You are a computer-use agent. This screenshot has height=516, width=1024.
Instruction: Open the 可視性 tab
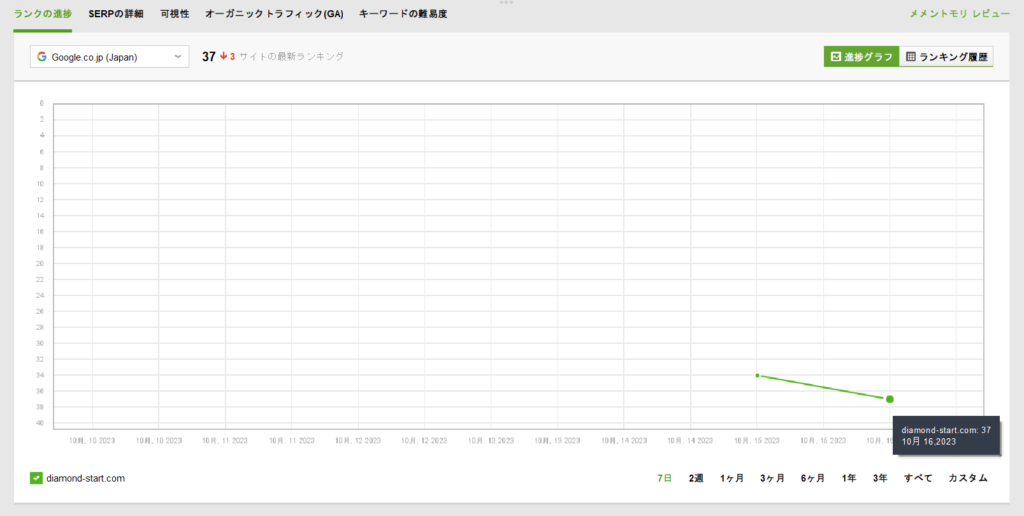(x=174, y=14)
